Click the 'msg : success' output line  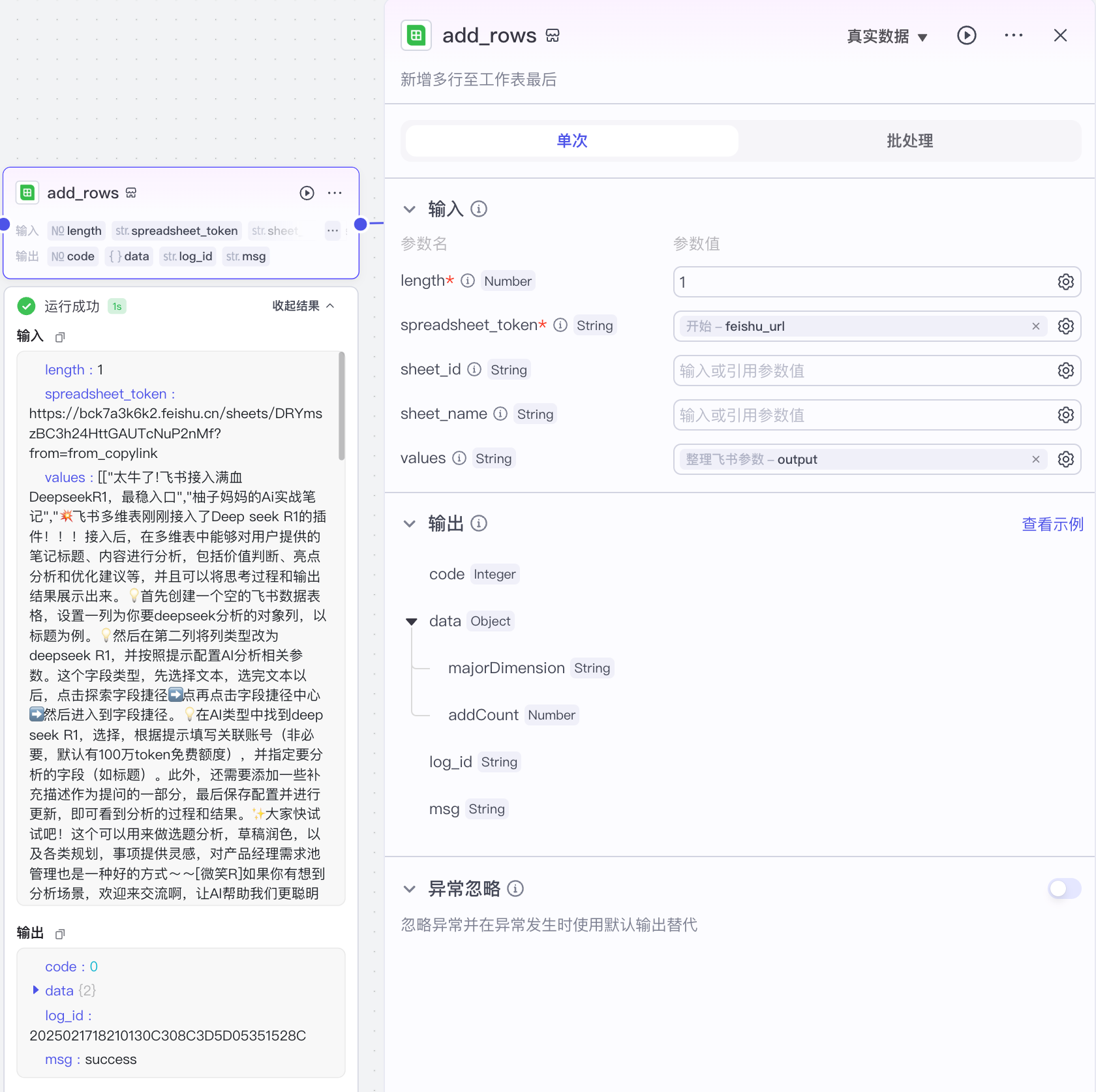point(91,1059)
